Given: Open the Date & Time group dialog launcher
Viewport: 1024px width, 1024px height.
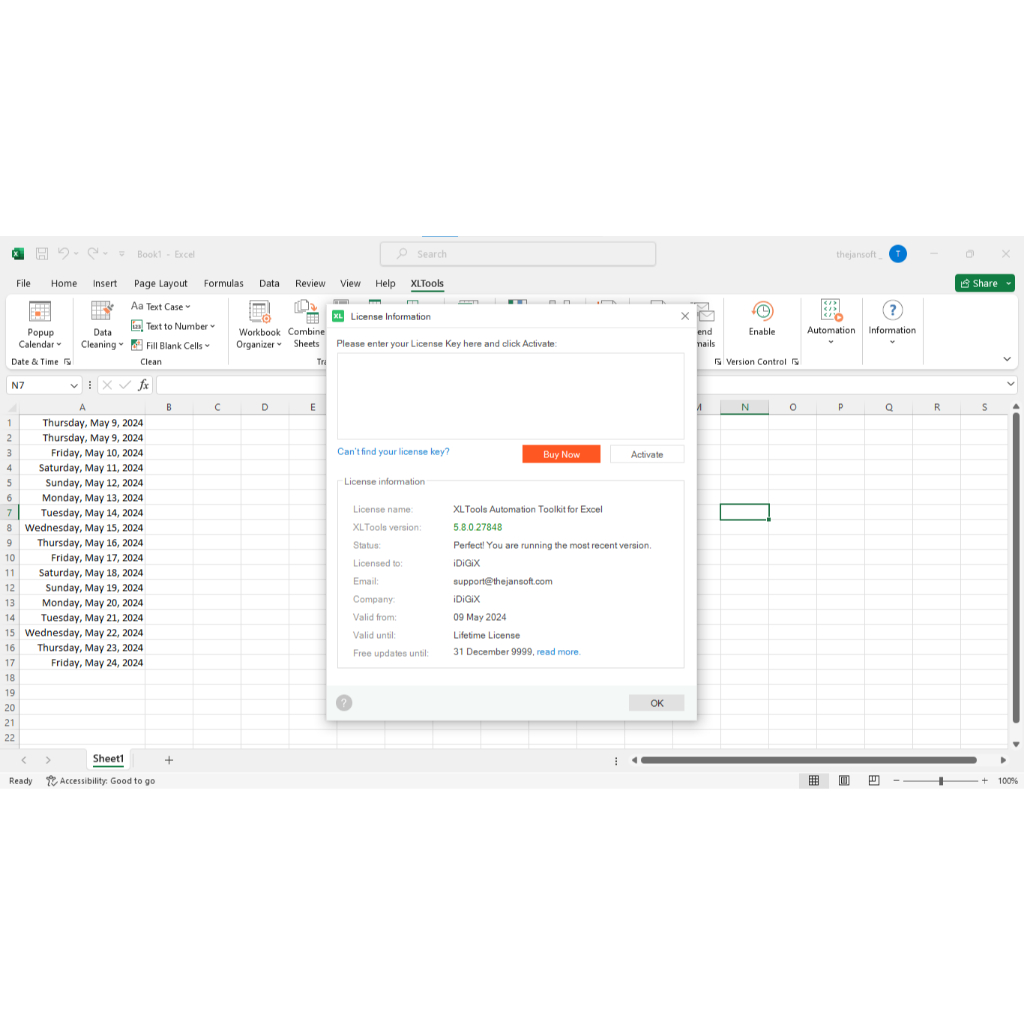Looking at the screenshot, I should 67,361.
